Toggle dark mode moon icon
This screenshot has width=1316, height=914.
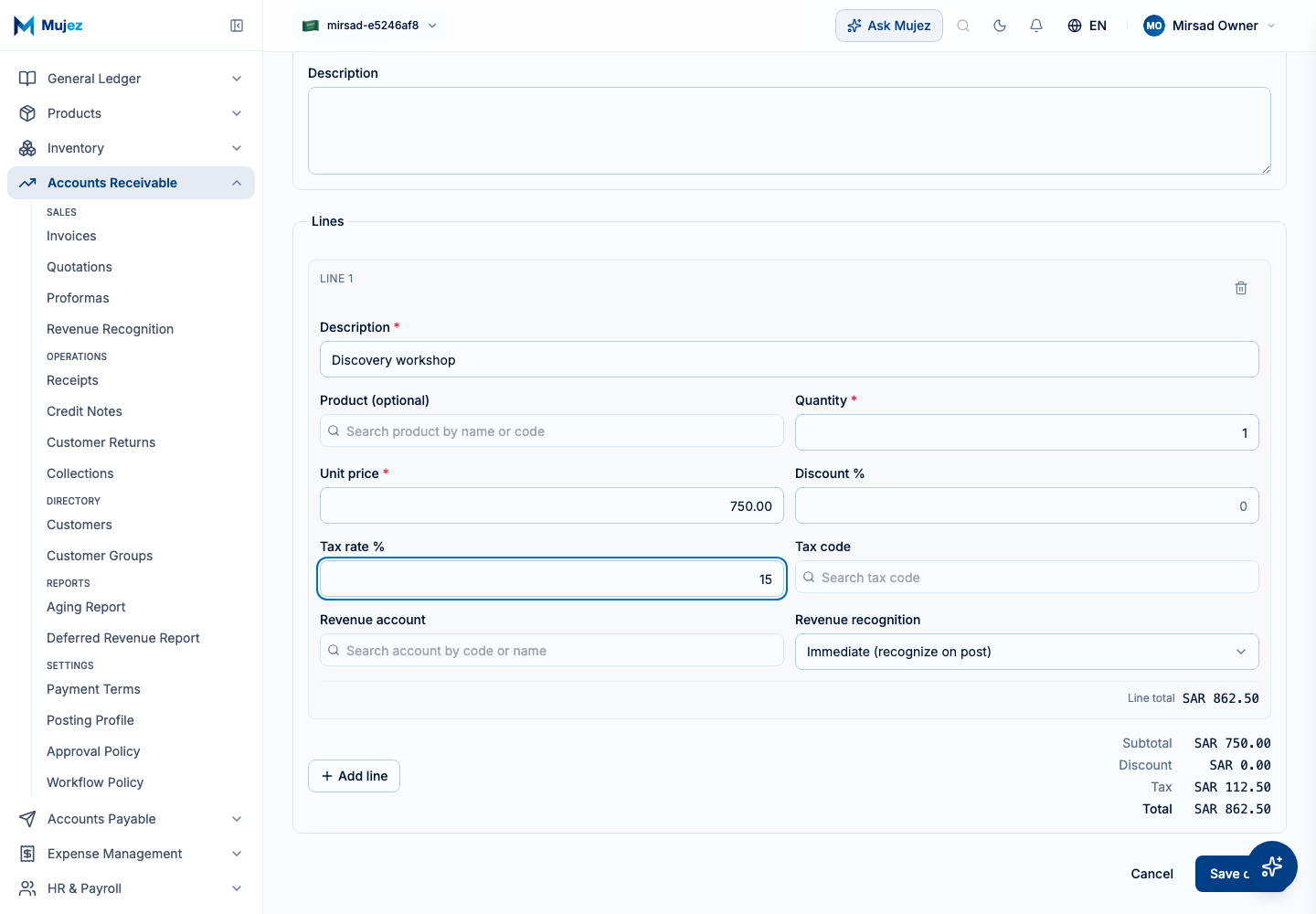click(1000, 26)
